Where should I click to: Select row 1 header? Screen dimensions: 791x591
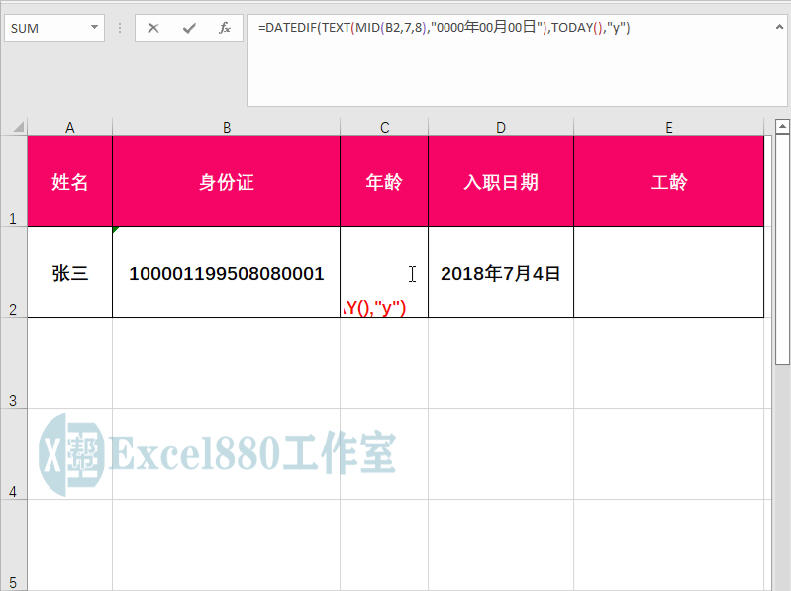14,182
